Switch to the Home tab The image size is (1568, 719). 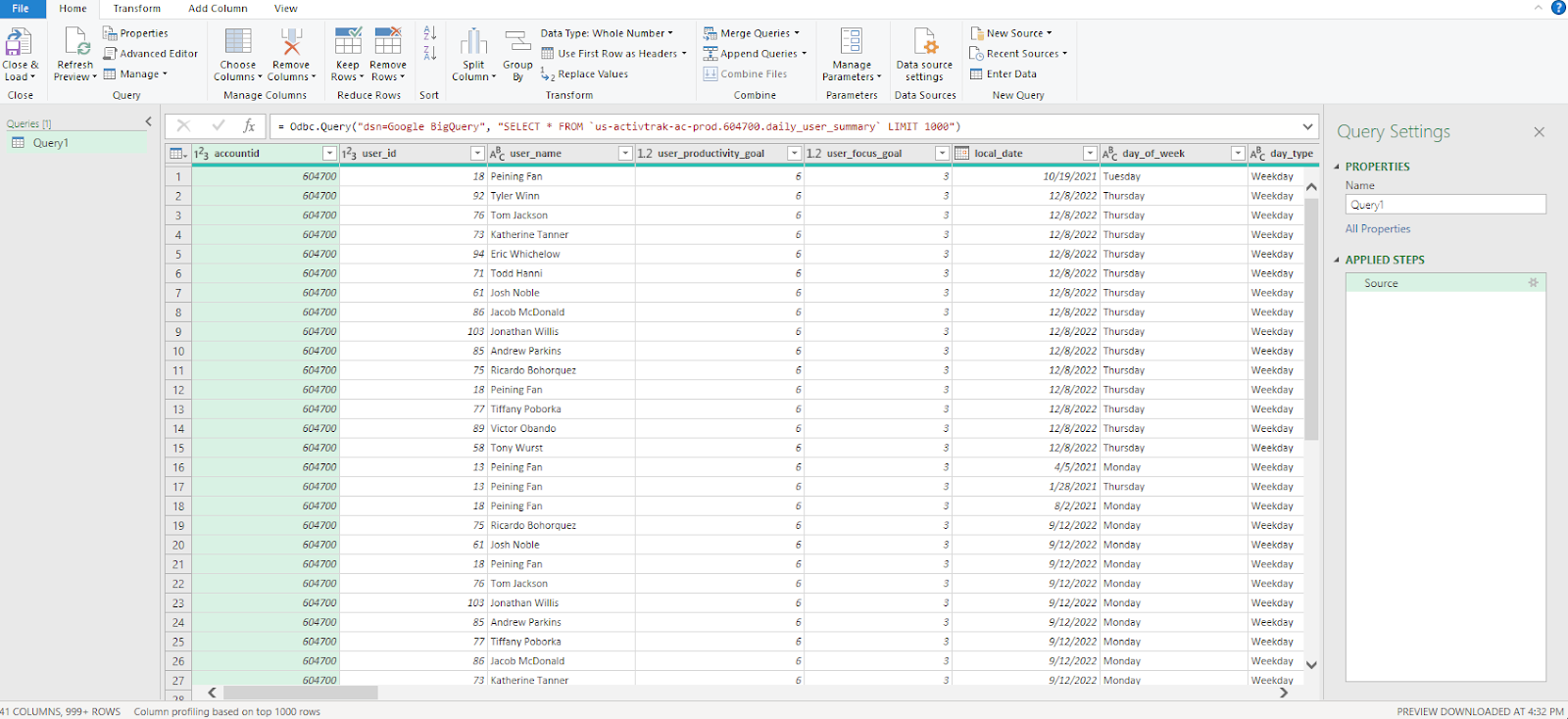pos(73,9)
